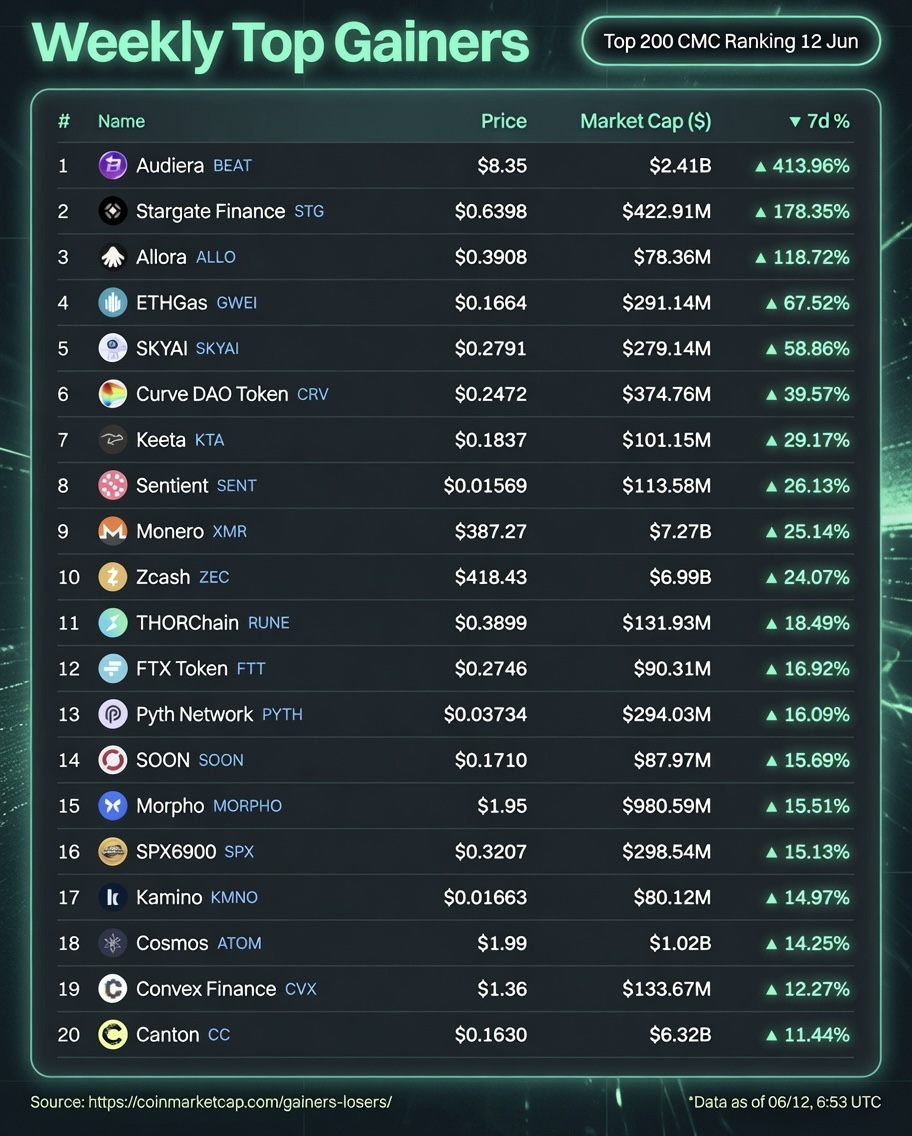Click the $7.27B market cap value
The width and height of the screenshot is (912, 1136).
click(680, 531)
